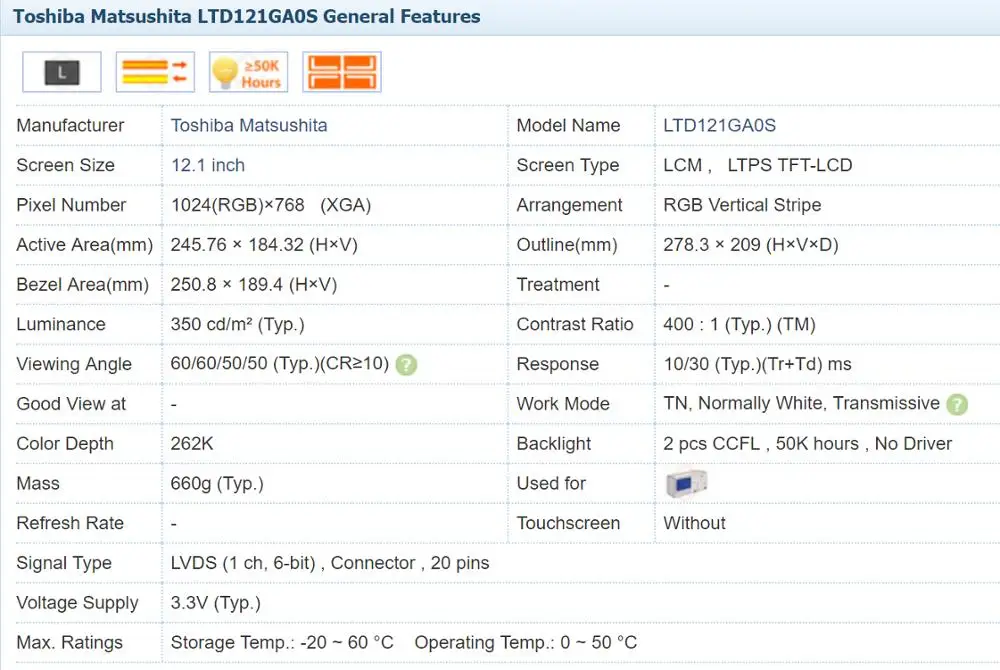Click the Arrangement label
The width and height of the screenshot is (1000, 670).
[x=569, y=205]
